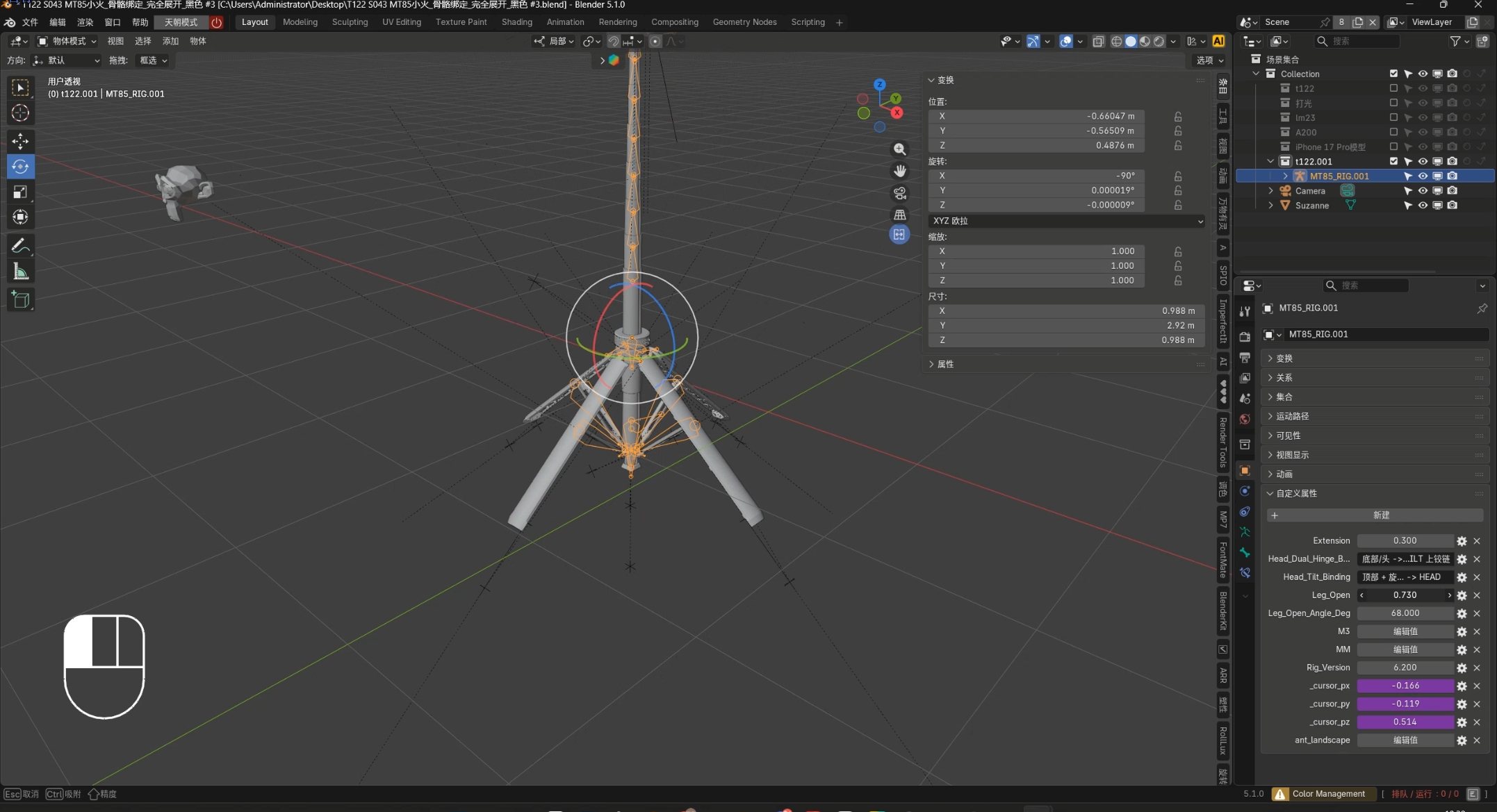Screen dimensions: 1497x812
Task: Adjust the Leg_Open value slider
Action: click(x=1405, y=595)
